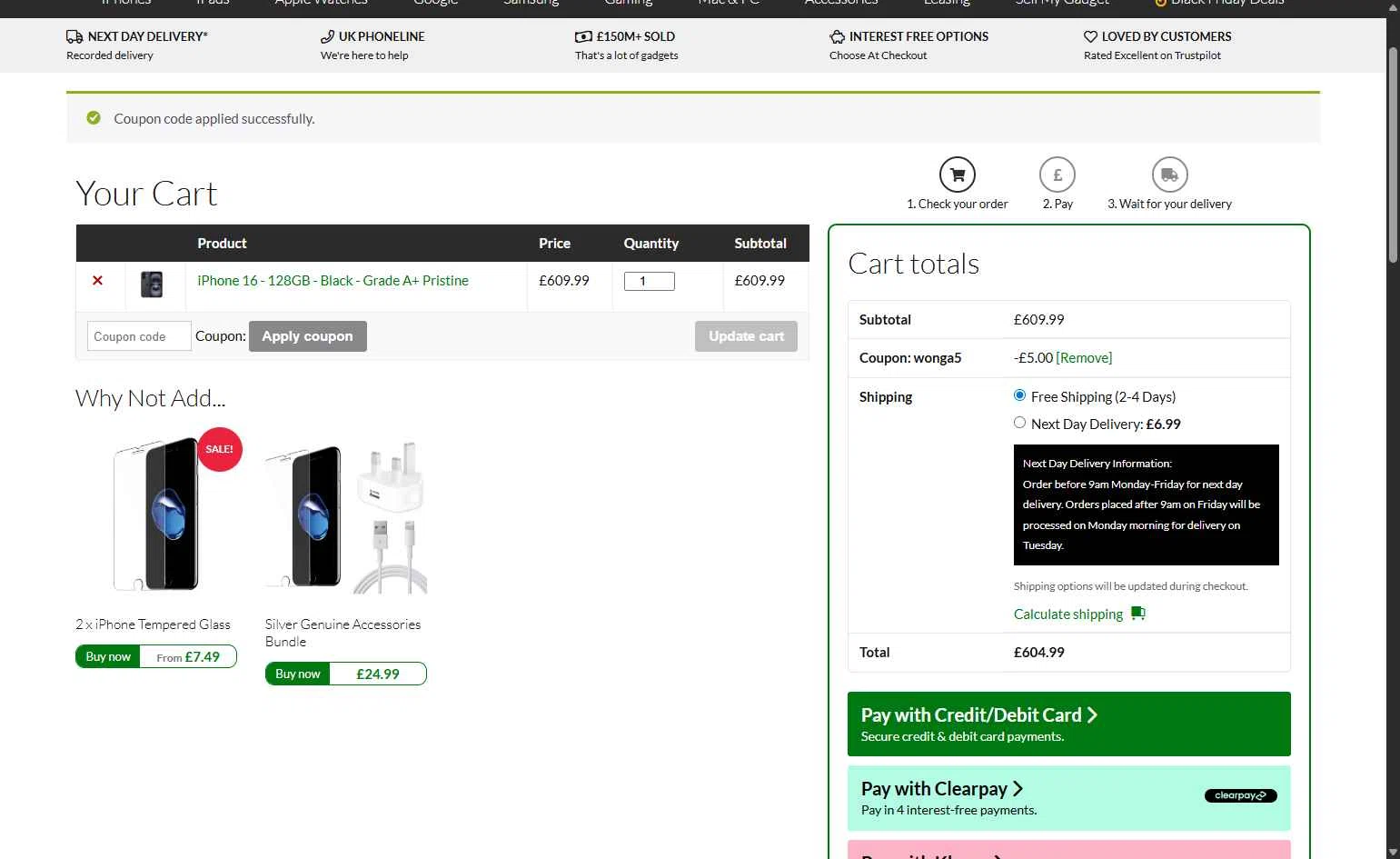Screen dimensions: 1400x859
Task: Open the Tempered Glass product image
Action: tap(156, 514)
